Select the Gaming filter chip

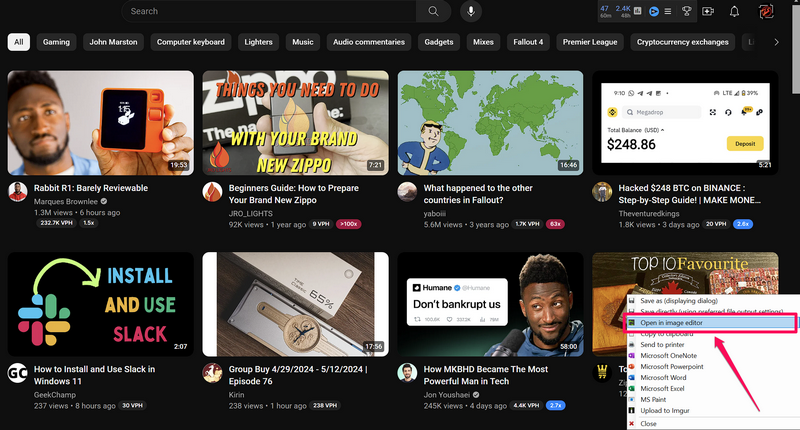[56, 42]
